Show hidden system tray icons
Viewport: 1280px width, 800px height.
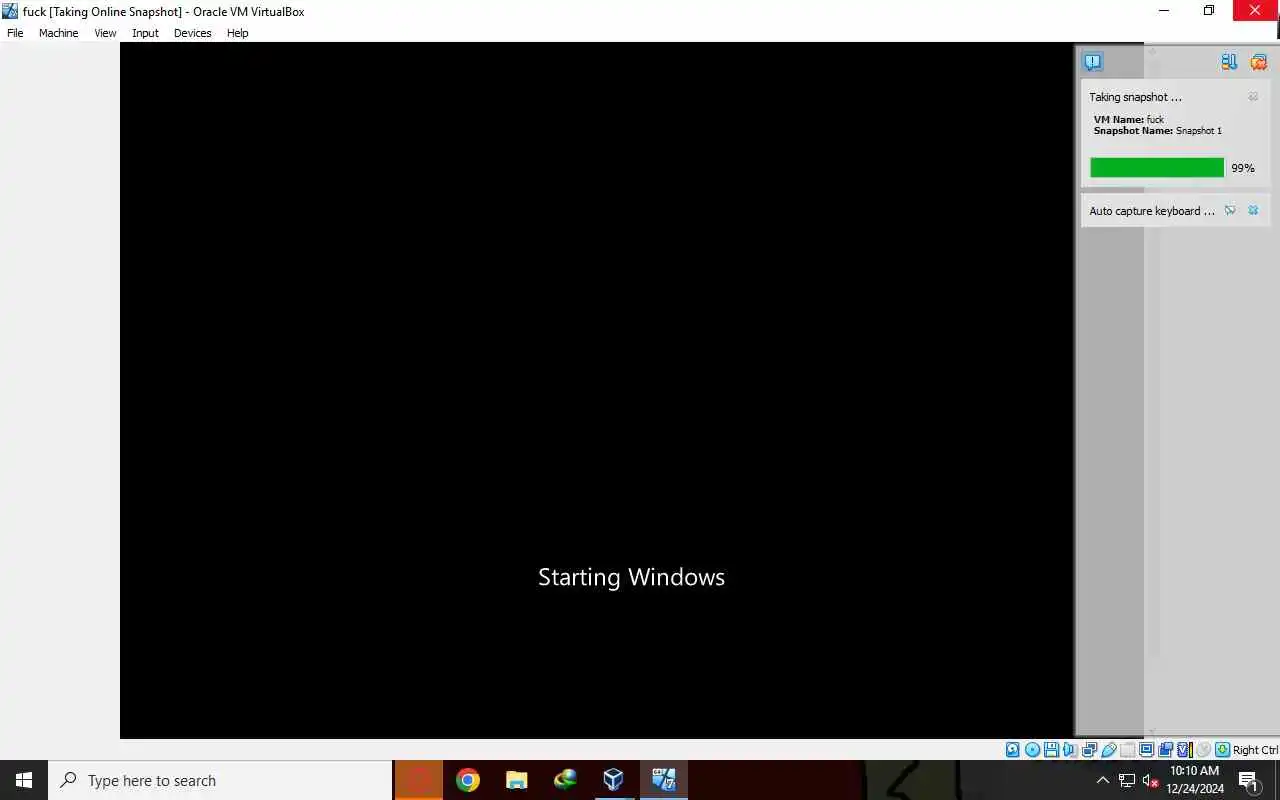point(1103,780)
